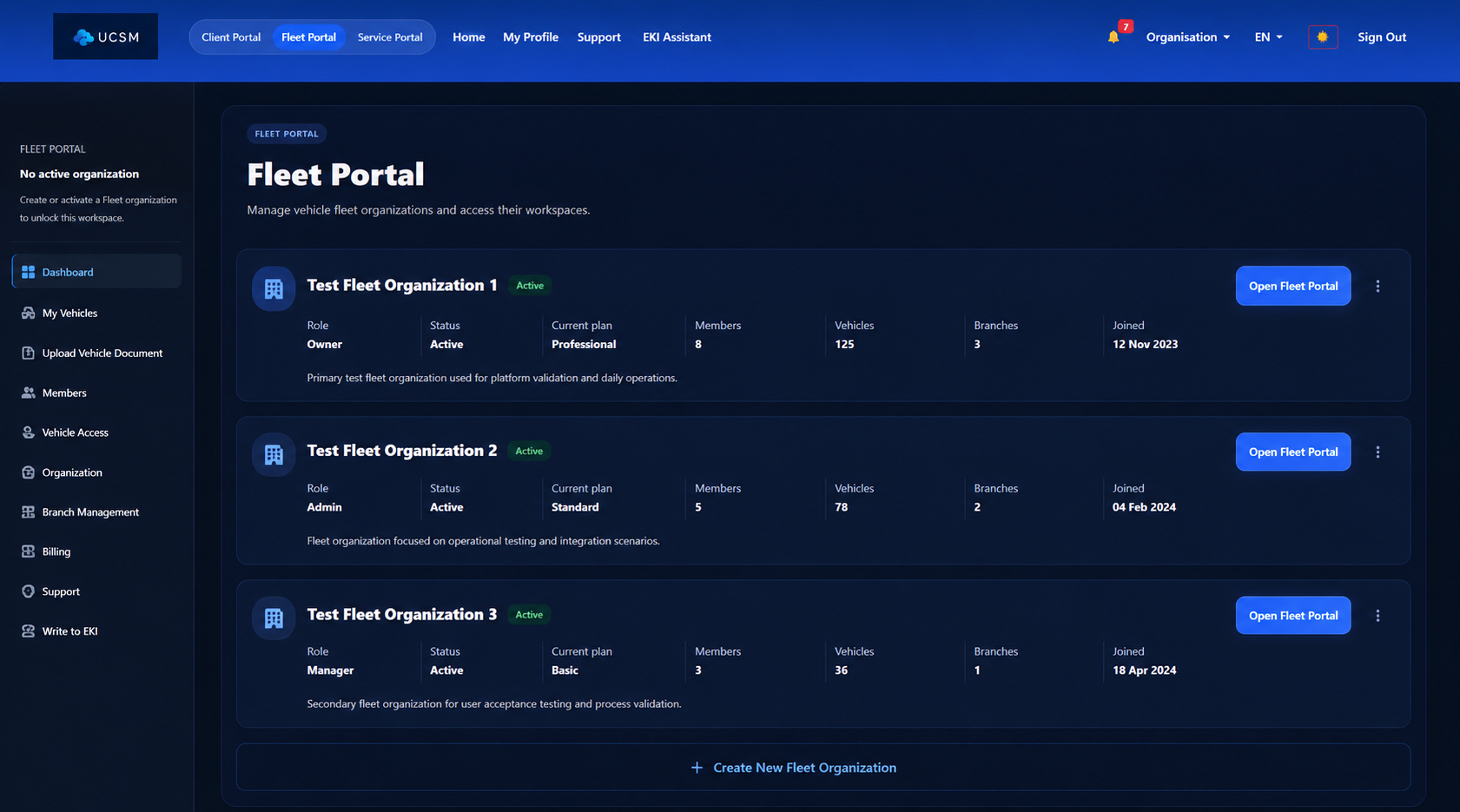Viewport: 1460px width, 812px height.
Task: Open Fleet Portal for Test Fleet Organization 3
Action: click(x=1293, y=616)
